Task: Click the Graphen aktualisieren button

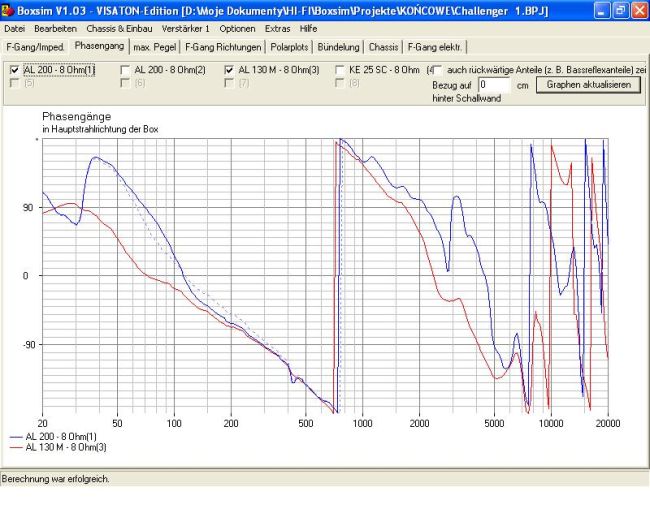Action: tap(588, 85)
